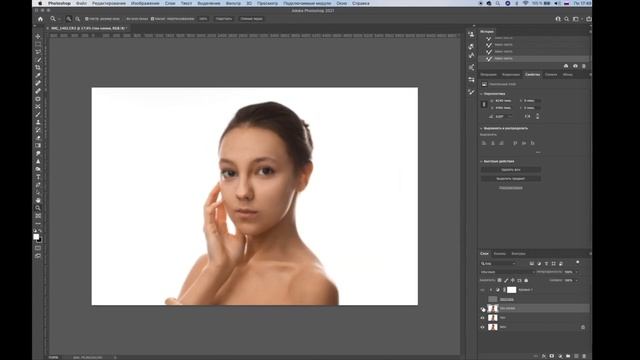Viewport: 640px width, 360px height.
Task: Select the Eyedropper tool
Action: (x=38, y=75)
